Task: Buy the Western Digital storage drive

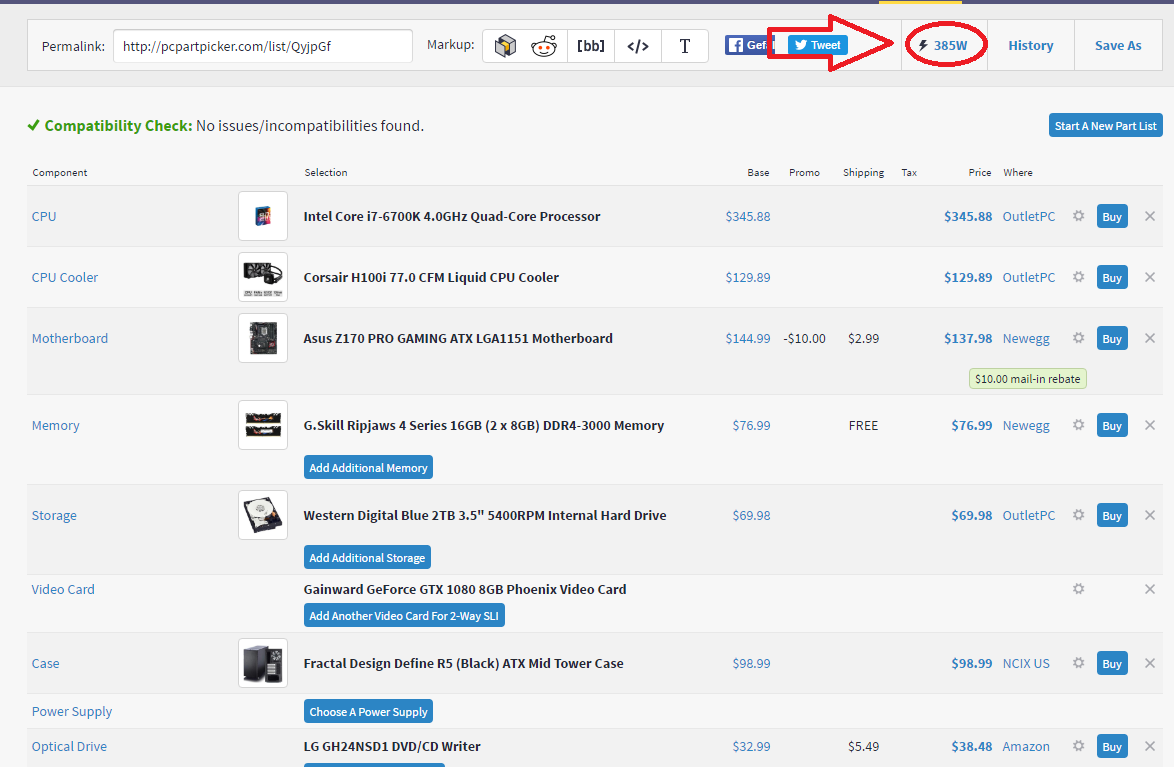Action: [x=1112, y=515]
